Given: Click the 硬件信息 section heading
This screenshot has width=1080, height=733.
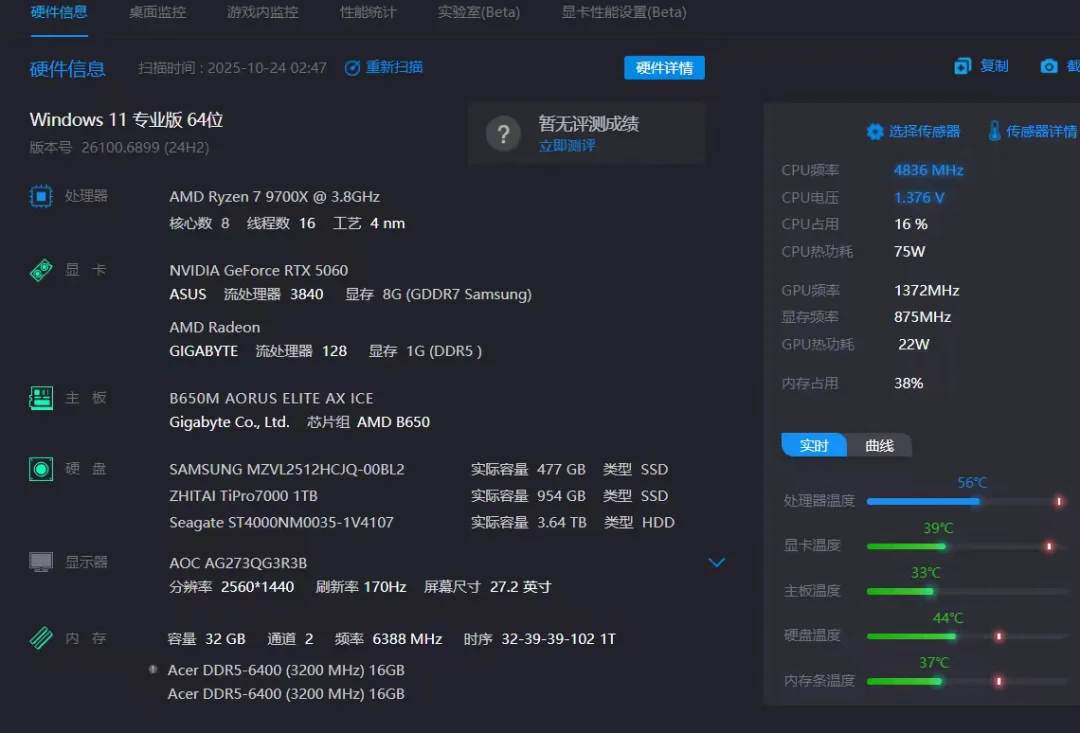Looking at the screenshot, I should tap(68, 68).
